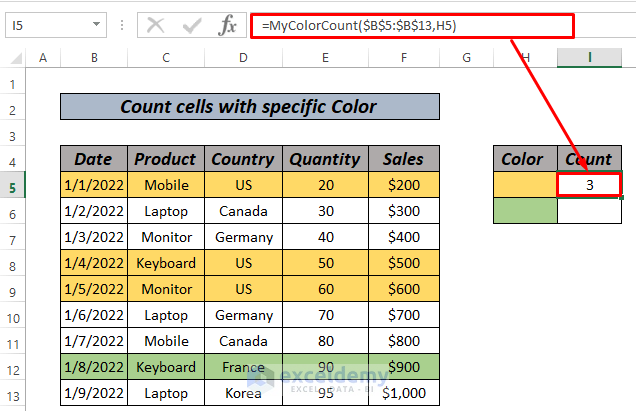This screenshot has width=636, height=411.
Task: Select the yellow color cell under Color
Action: (526, 185)
